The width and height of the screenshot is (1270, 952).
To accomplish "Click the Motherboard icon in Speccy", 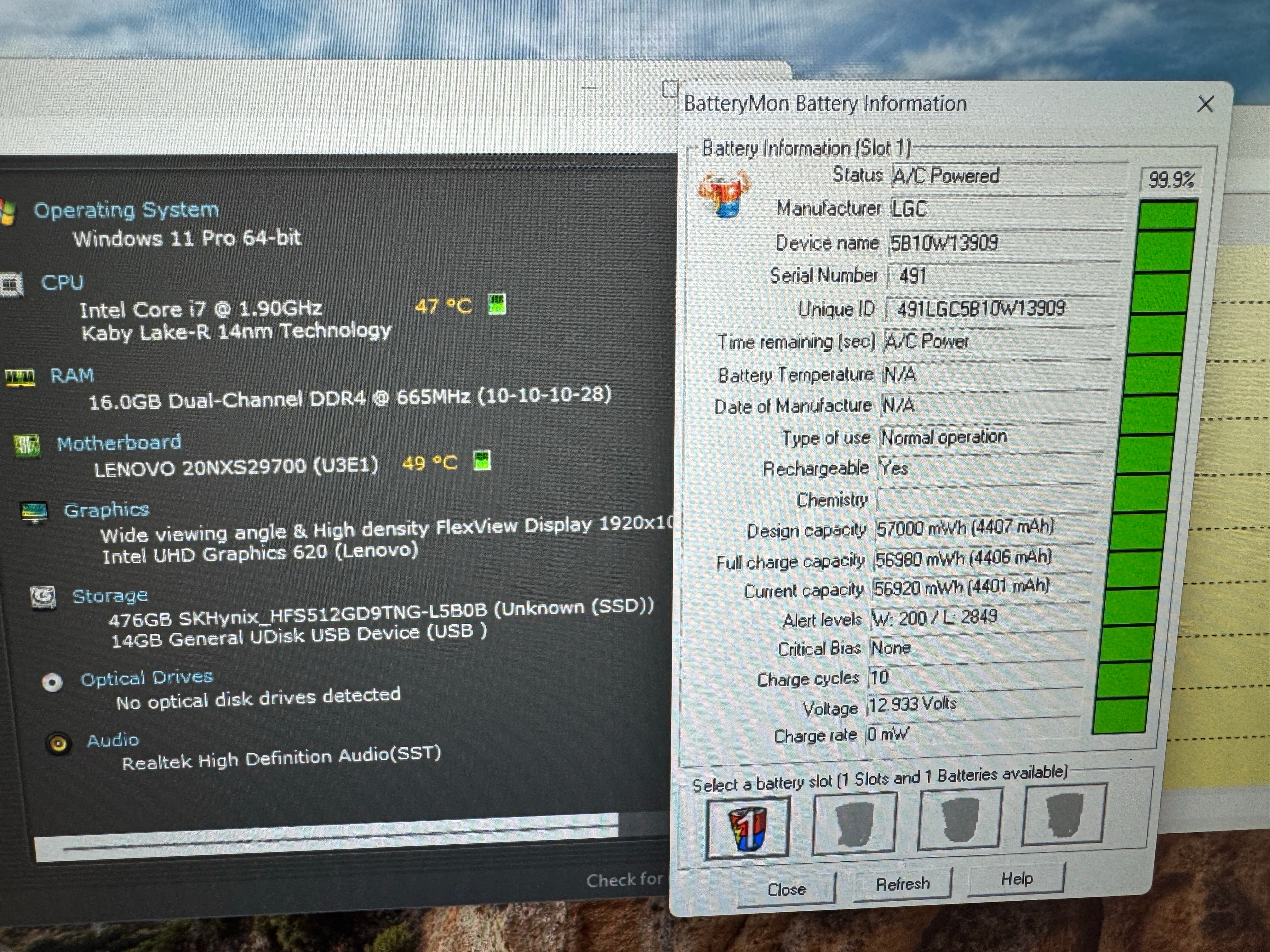I will [27, 445].
